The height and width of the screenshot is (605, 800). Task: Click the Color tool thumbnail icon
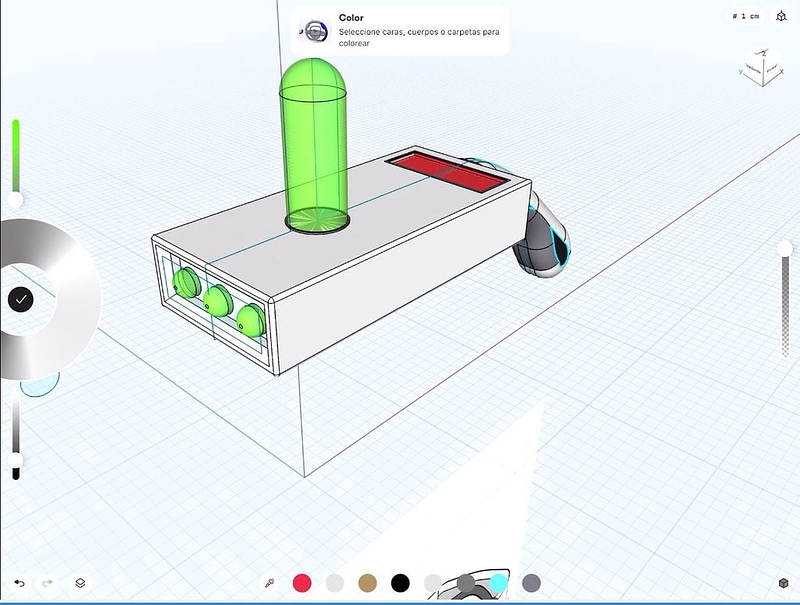click(315, 31)
